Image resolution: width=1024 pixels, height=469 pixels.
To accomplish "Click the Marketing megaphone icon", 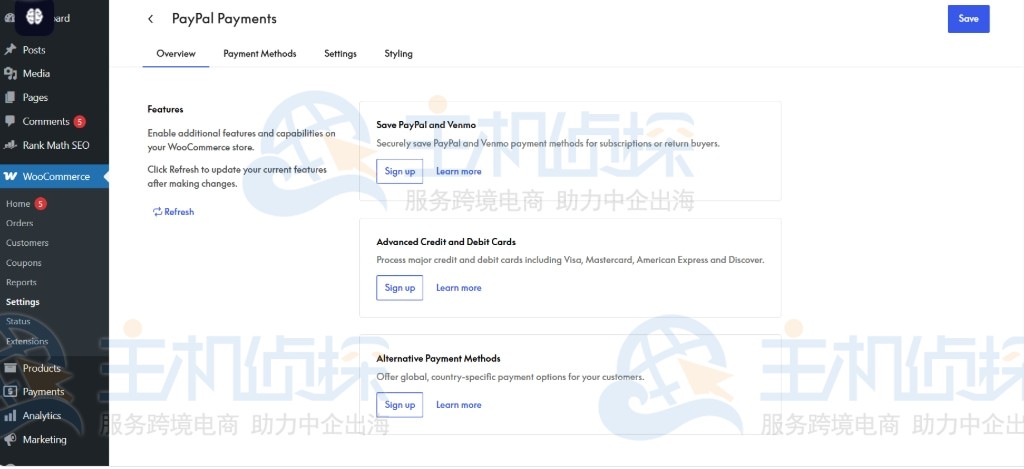I will coord(10,440).
